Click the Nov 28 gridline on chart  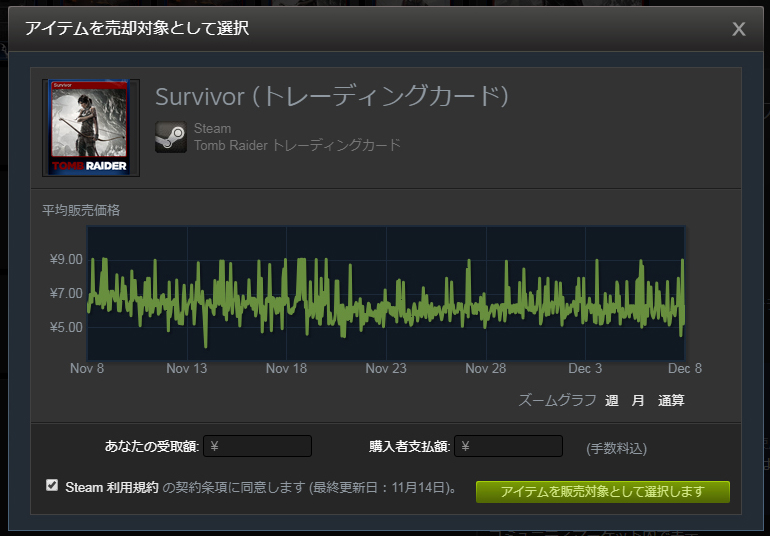[x=486, y=293]
